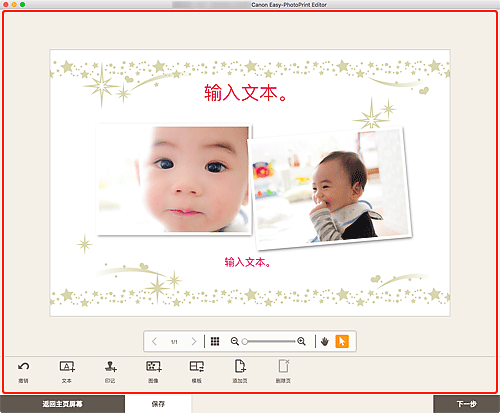Click the zoom slider handle
Viewport: 500px width, 413px height.
[245, 341]
